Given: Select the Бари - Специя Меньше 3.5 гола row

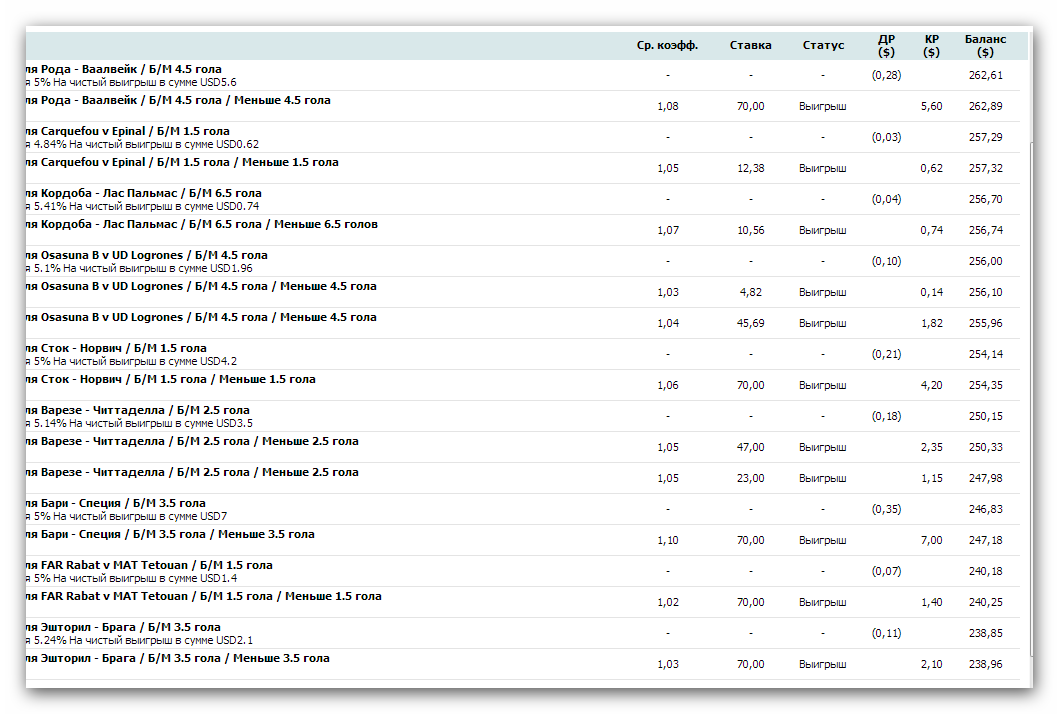Looking at the screenshot, I should tap(523, 540).
